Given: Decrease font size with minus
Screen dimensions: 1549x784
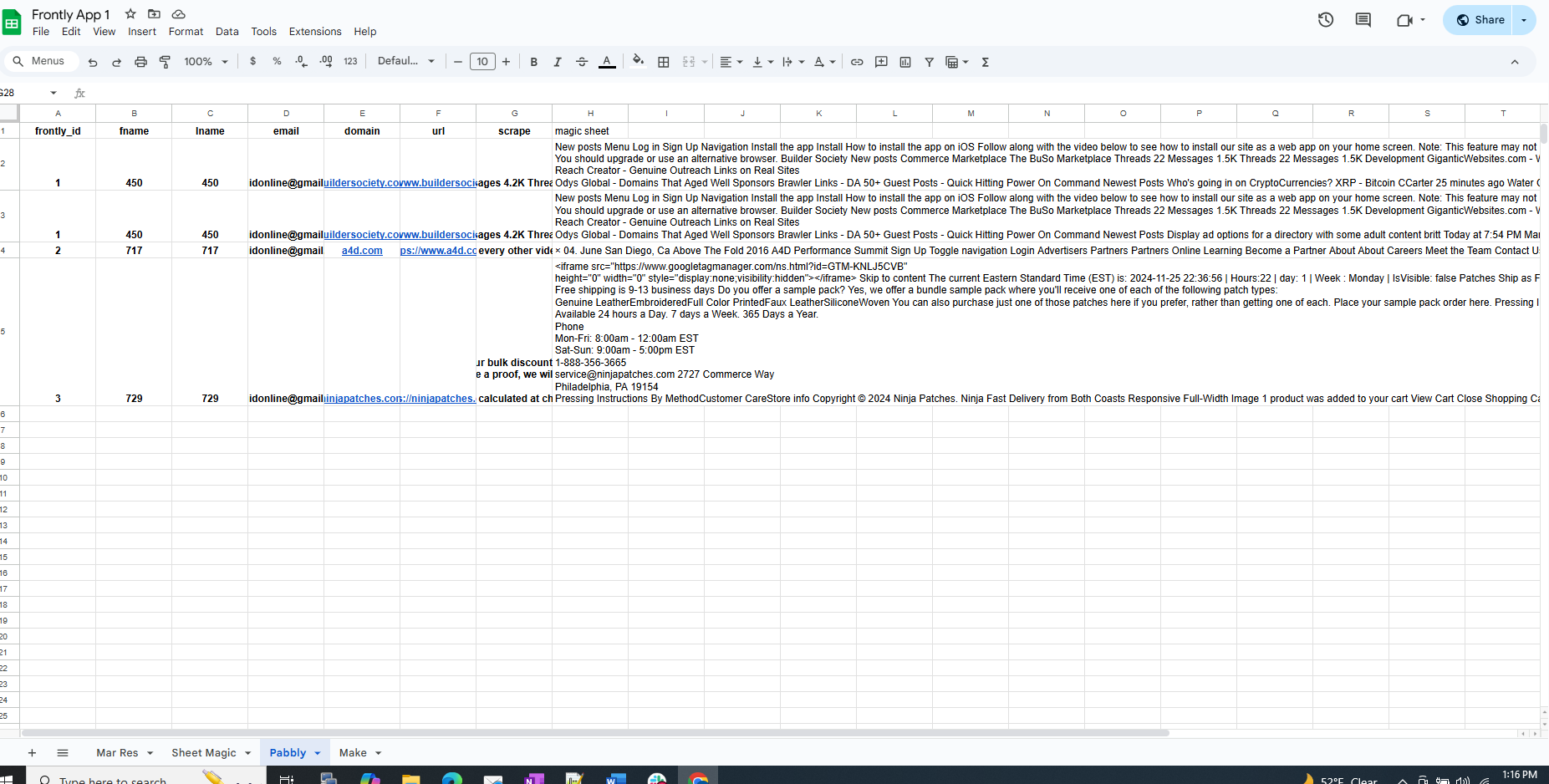Looking at the screenshot, I should tap(458, 62).
